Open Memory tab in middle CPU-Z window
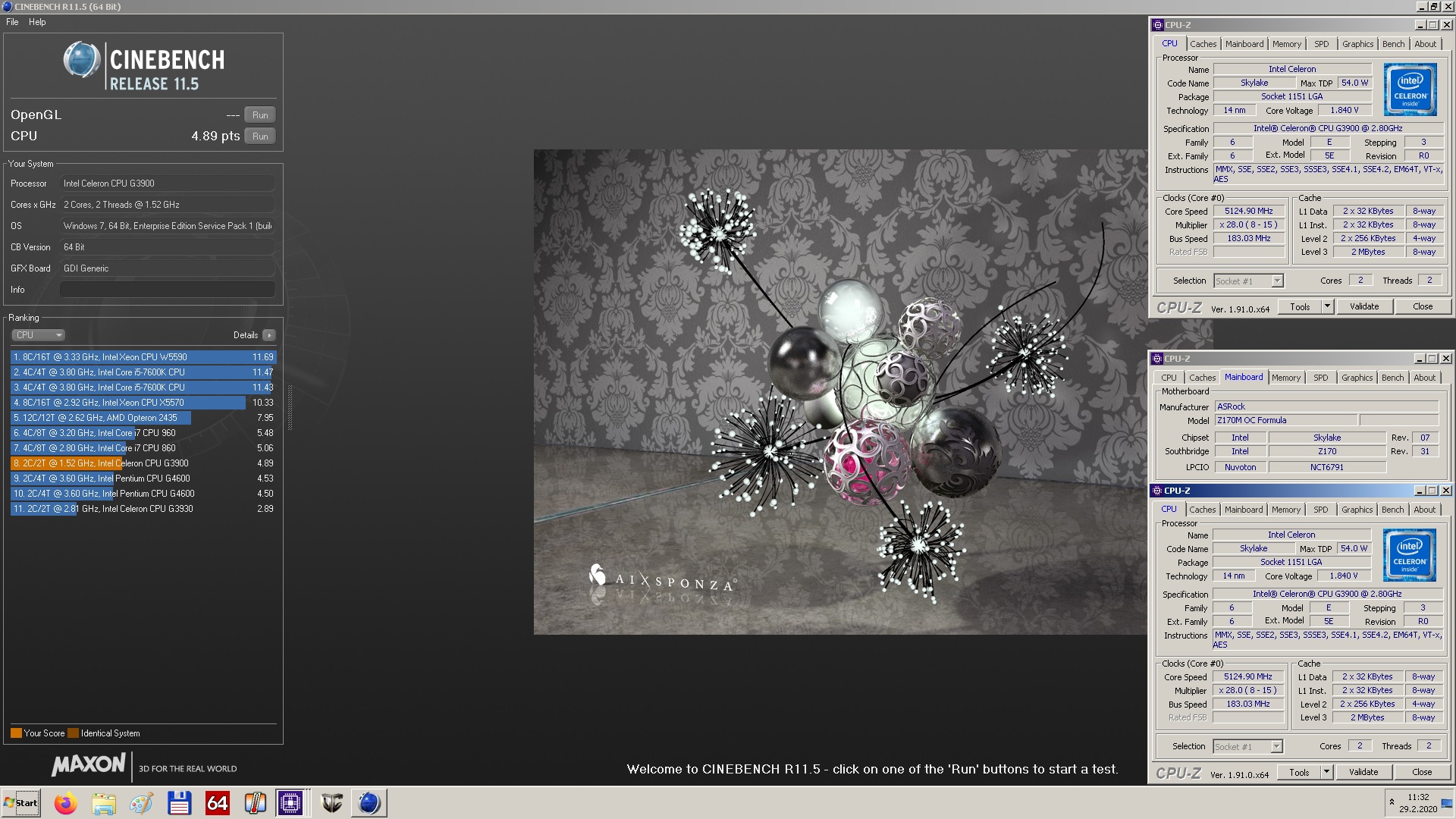The image size is (1456, 819). pyautogui.click(x=1286, y=378)
